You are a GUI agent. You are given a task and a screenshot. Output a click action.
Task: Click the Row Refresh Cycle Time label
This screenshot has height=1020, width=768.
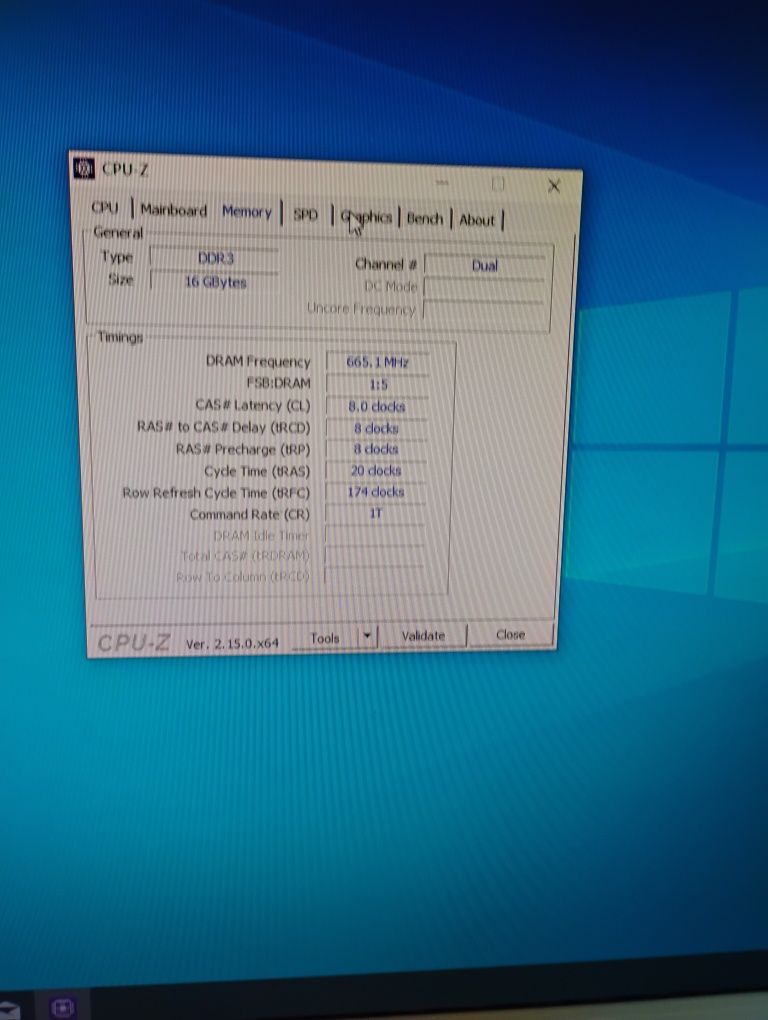[x=216, y=492]
